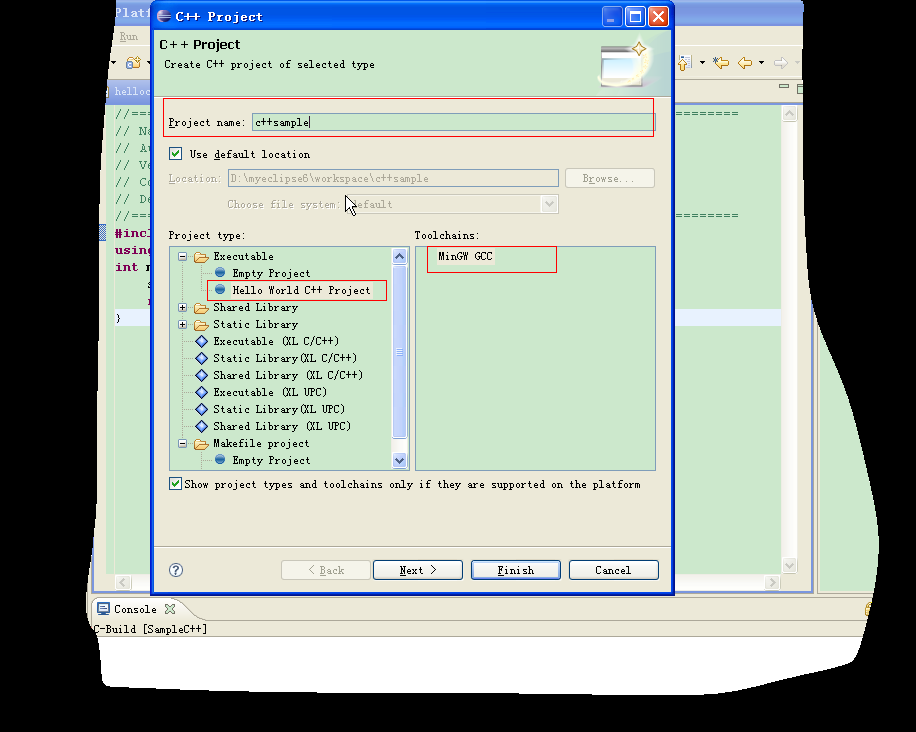Cancel the C++ Project wizard
This screenshot has width=916, height=732.
[x=613, y=570]
